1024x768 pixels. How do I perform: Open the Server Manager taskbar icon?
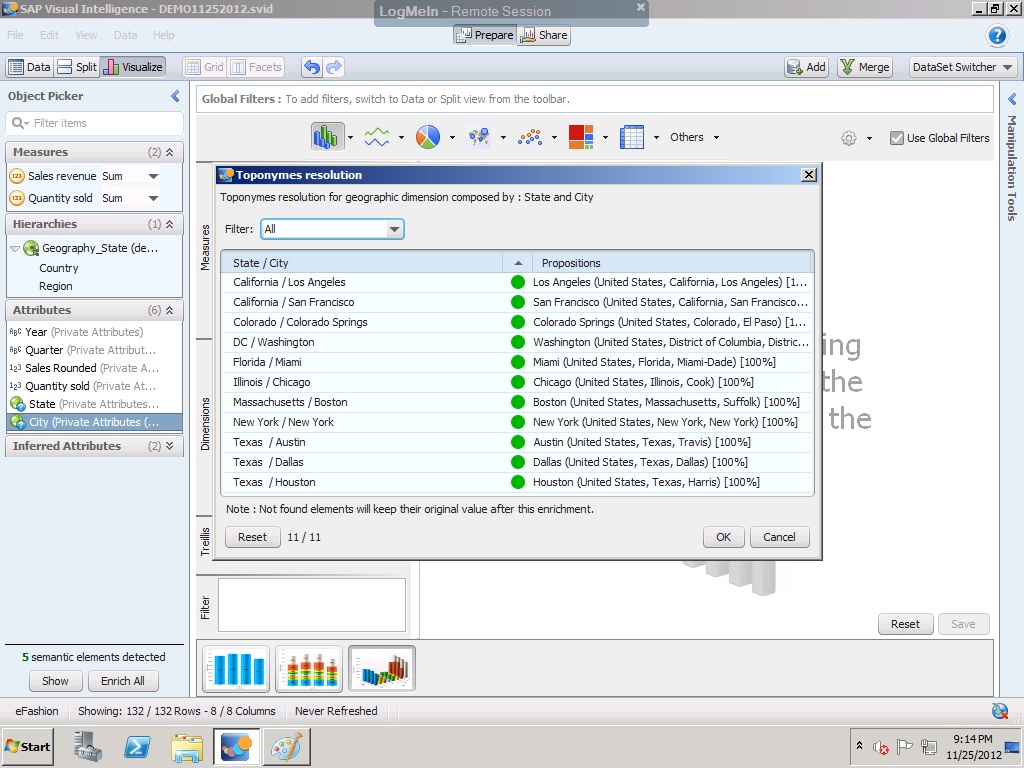click(88, 746)
